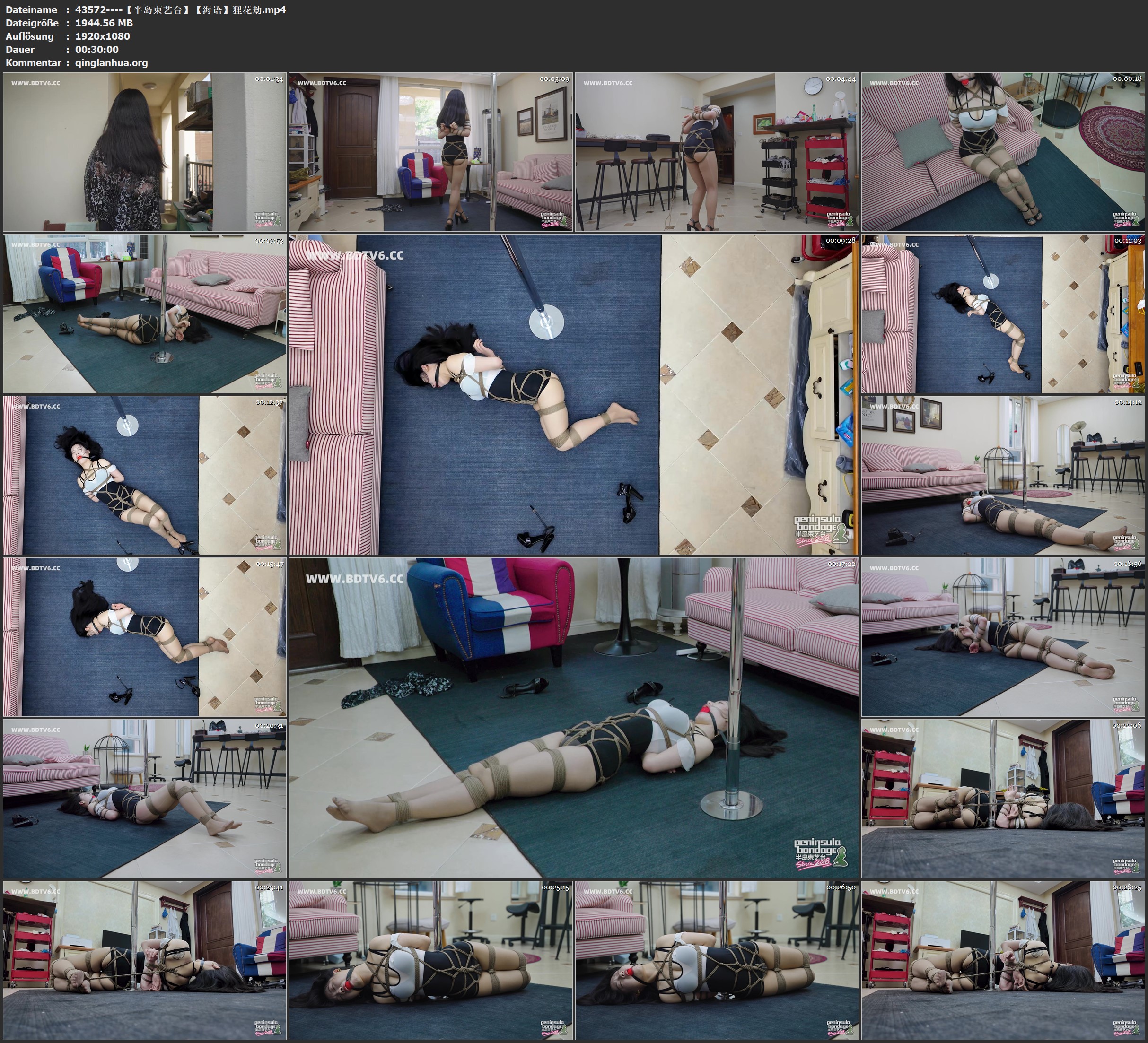Open the frame marked 00:04:44
Viewport: 1148px width, 1043px height.
coord(717,151)
